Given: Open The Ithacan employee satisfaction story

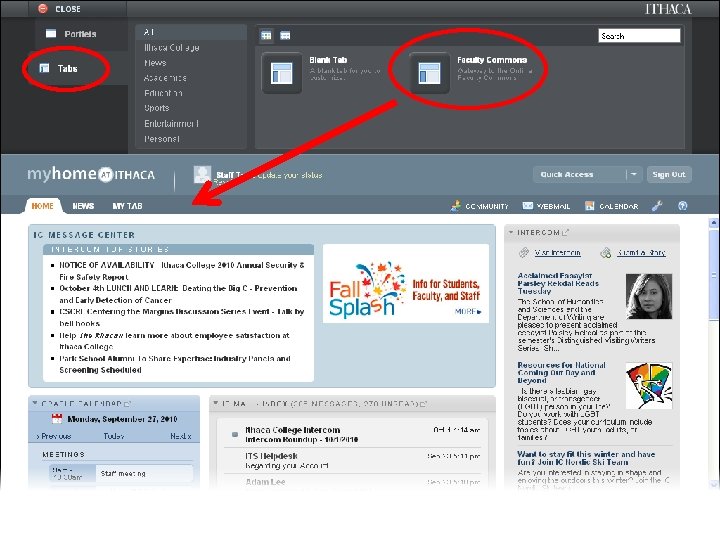Looking at the screenshot, I should 174,341.
